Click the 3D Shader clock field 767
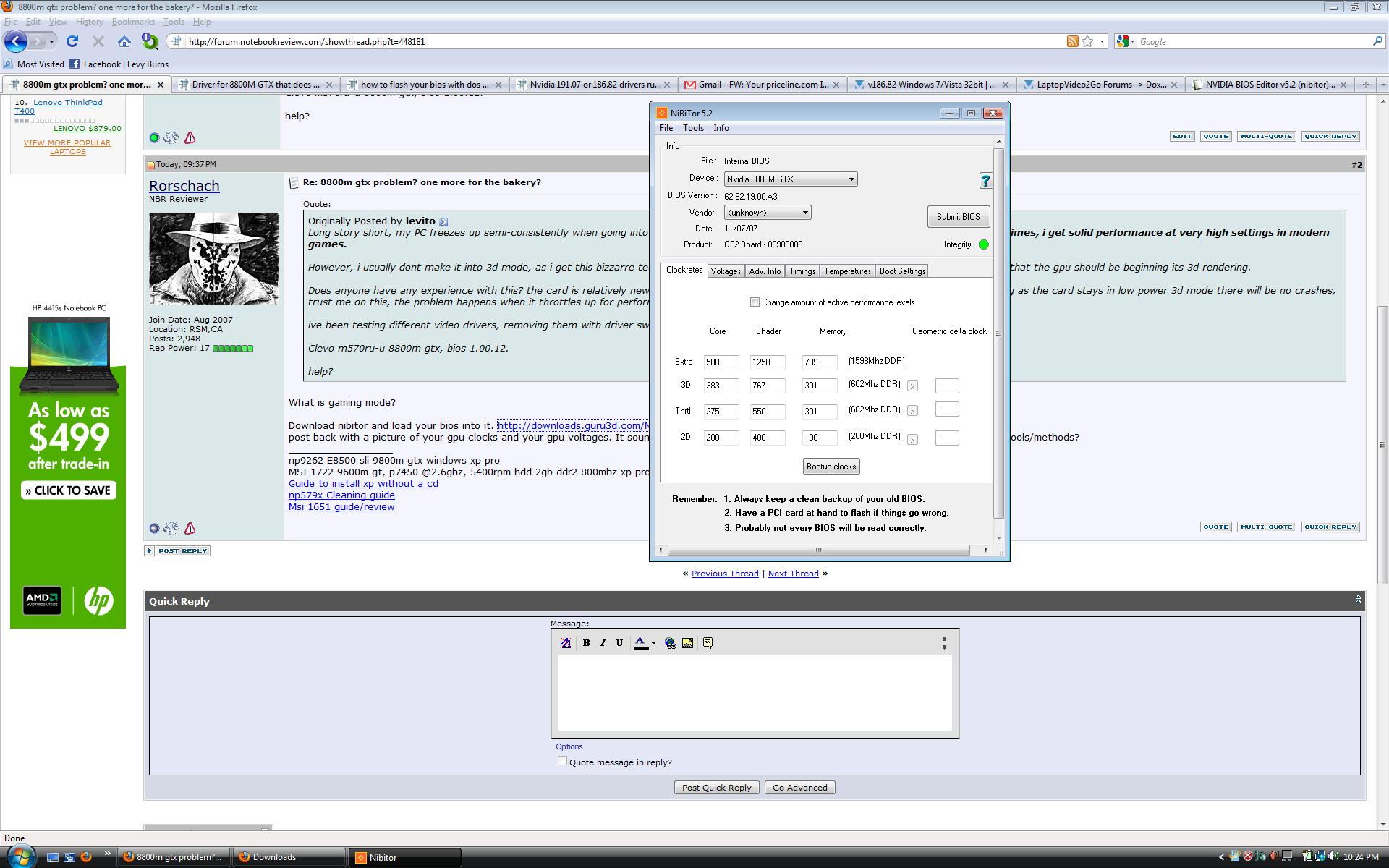The image size is (1389, 868). click(x=767, y=386)
